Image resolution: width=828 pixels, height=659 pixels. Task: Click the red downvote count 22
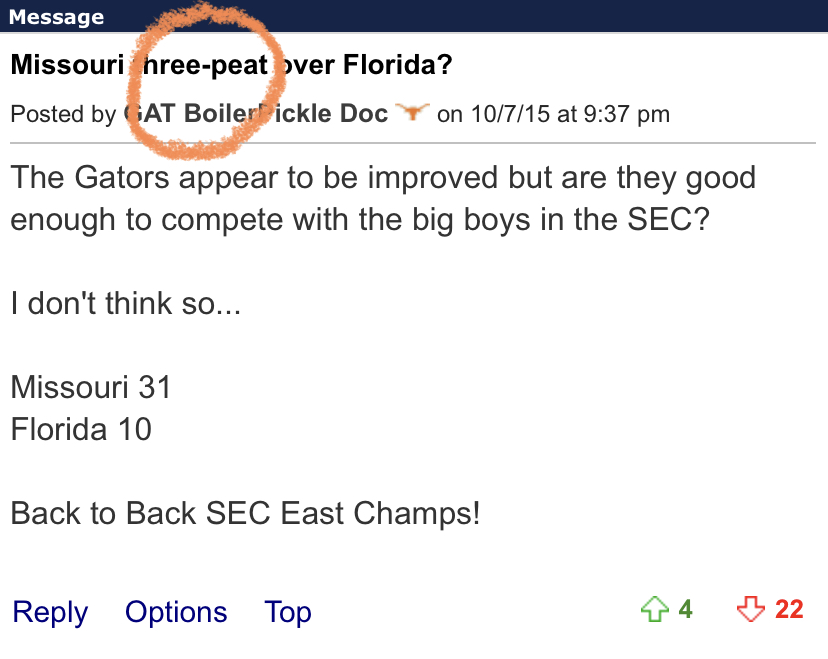point(789,609)
